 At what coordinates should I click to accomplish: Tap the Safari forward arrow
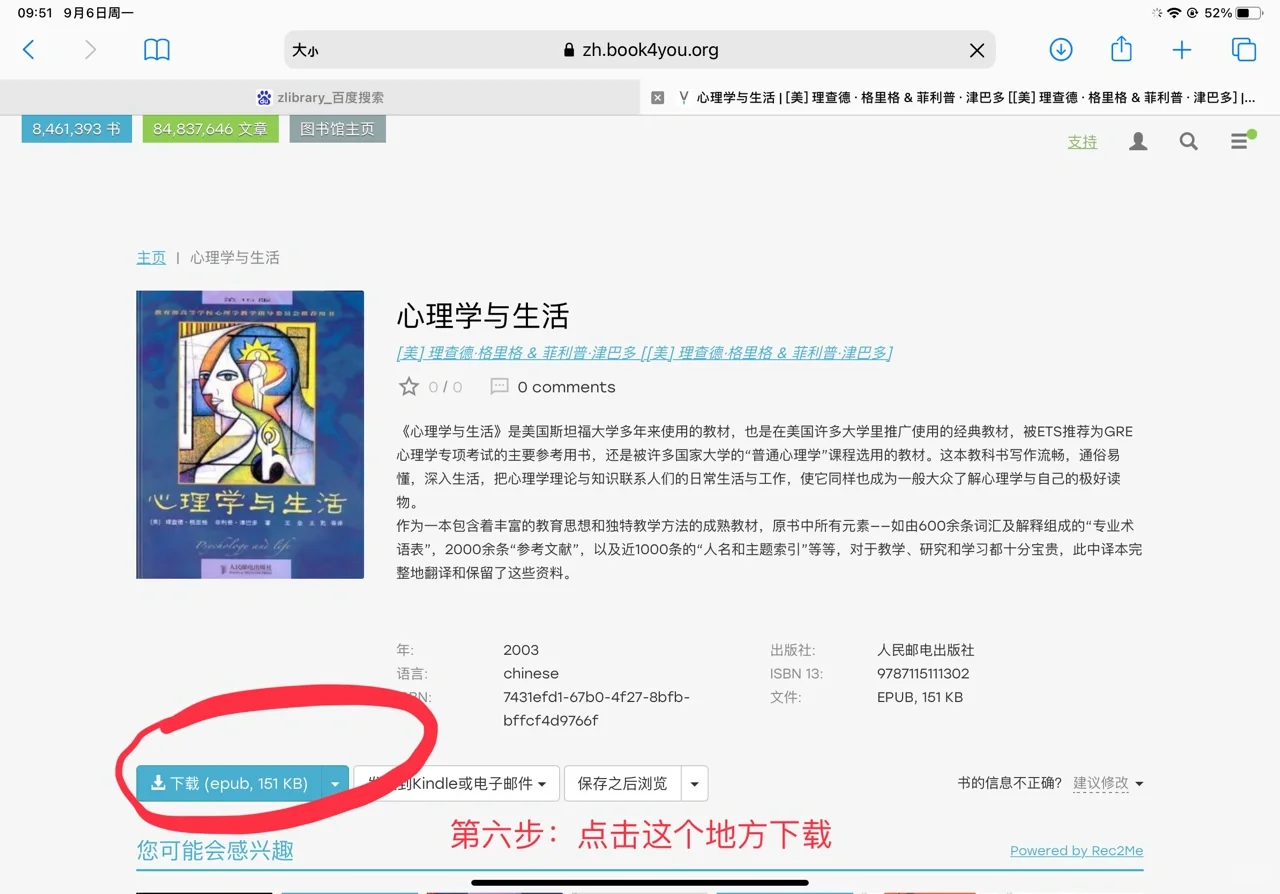90,50
